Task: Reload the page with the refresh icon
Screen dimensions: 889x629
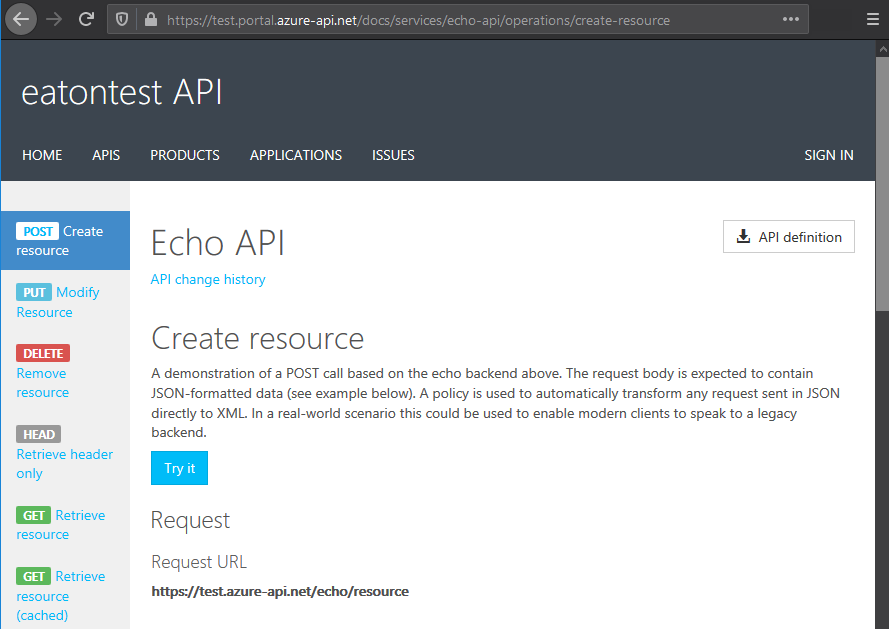Action: point(86,19)
